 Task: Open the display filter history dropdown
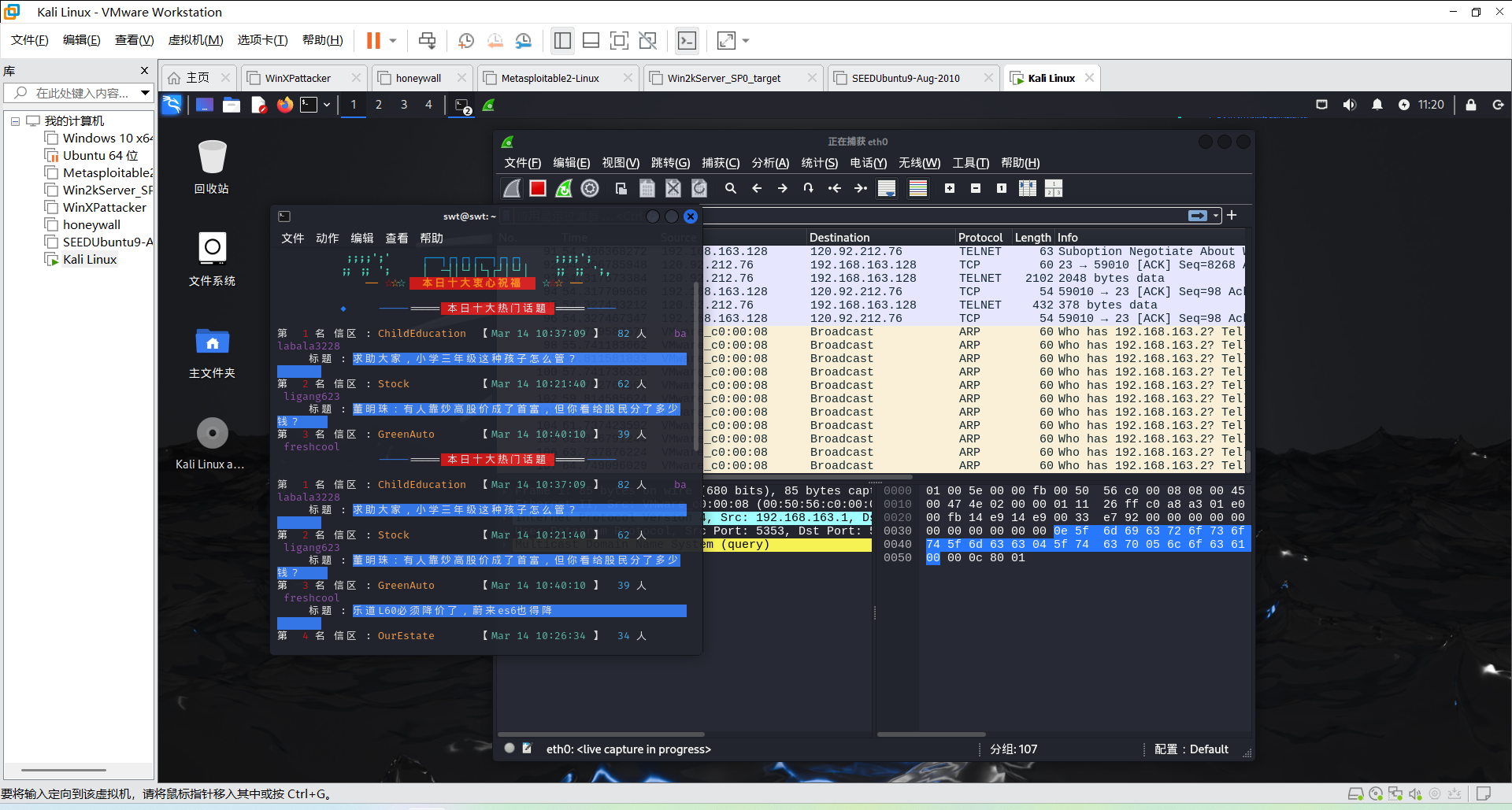[x=1217, y=216]
